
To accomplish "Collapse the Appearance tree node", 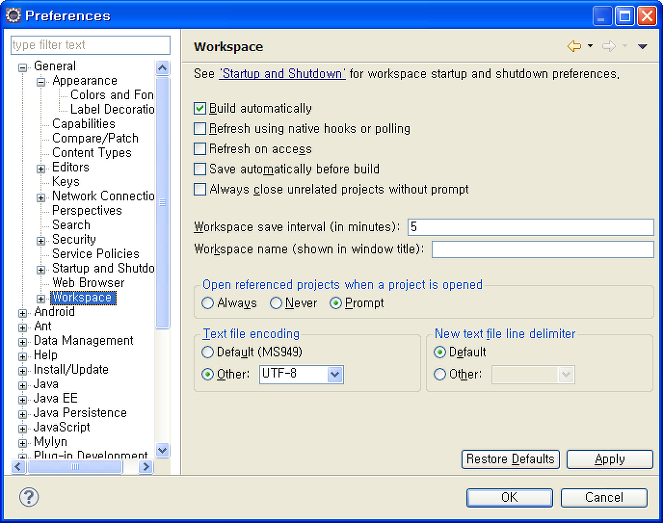I will (41, 82).
